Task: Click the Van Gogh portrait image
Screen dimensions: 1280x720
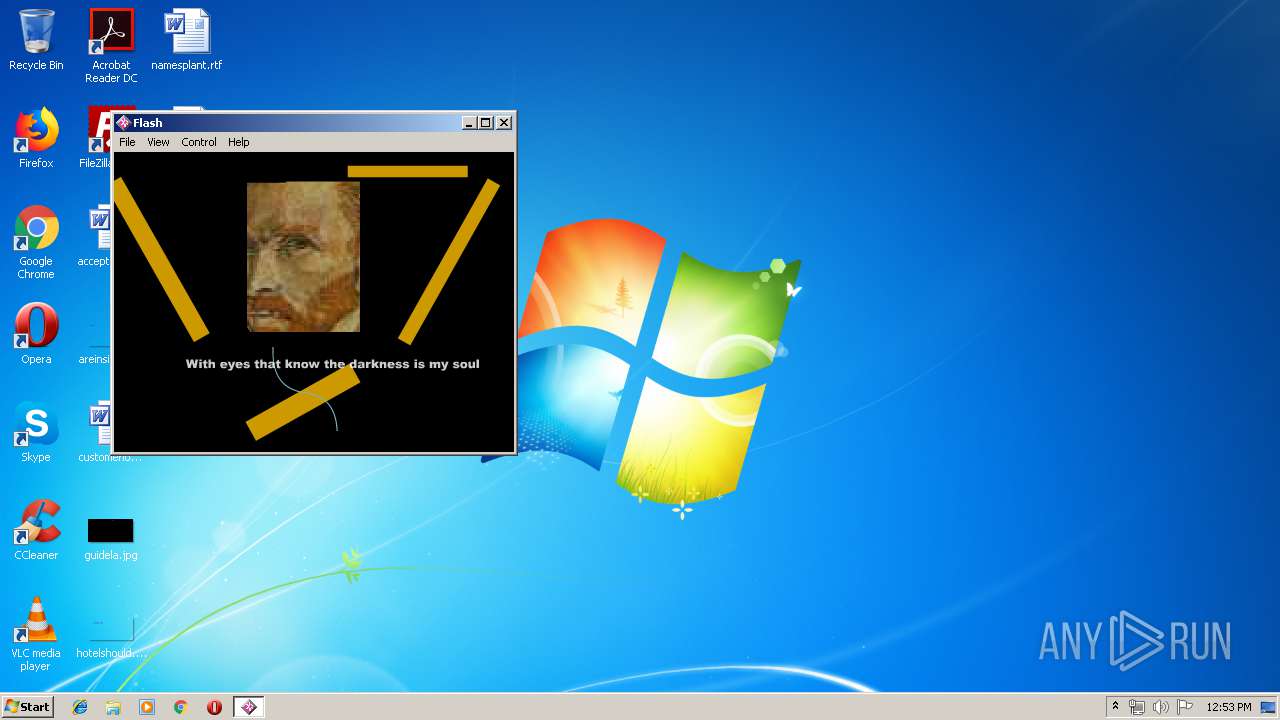Action: [303, 256]
